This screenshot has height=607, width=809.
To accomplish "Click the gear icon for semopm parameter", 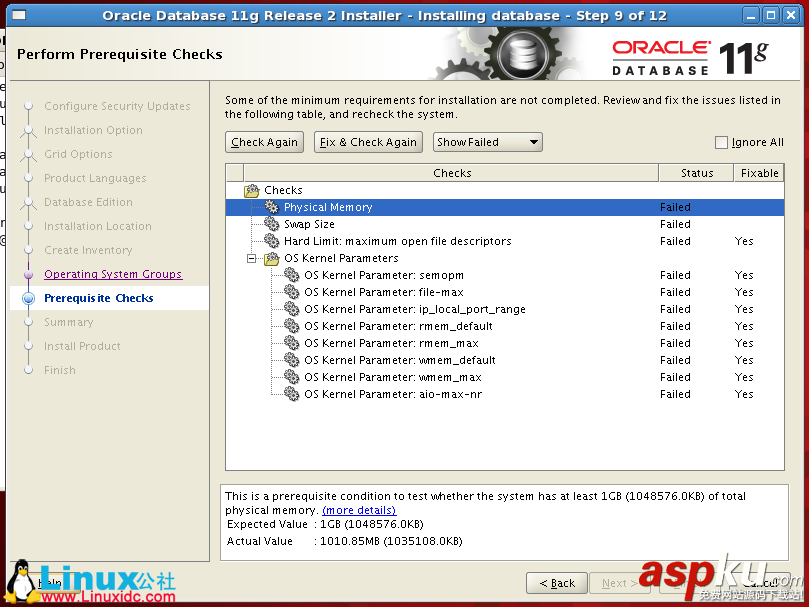I will click(x=292, y=275).
